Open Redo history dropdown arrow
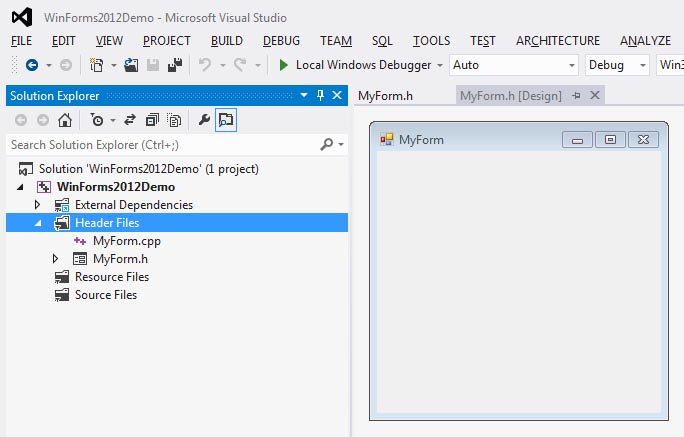The image size is (684, 437). point(258,65)
